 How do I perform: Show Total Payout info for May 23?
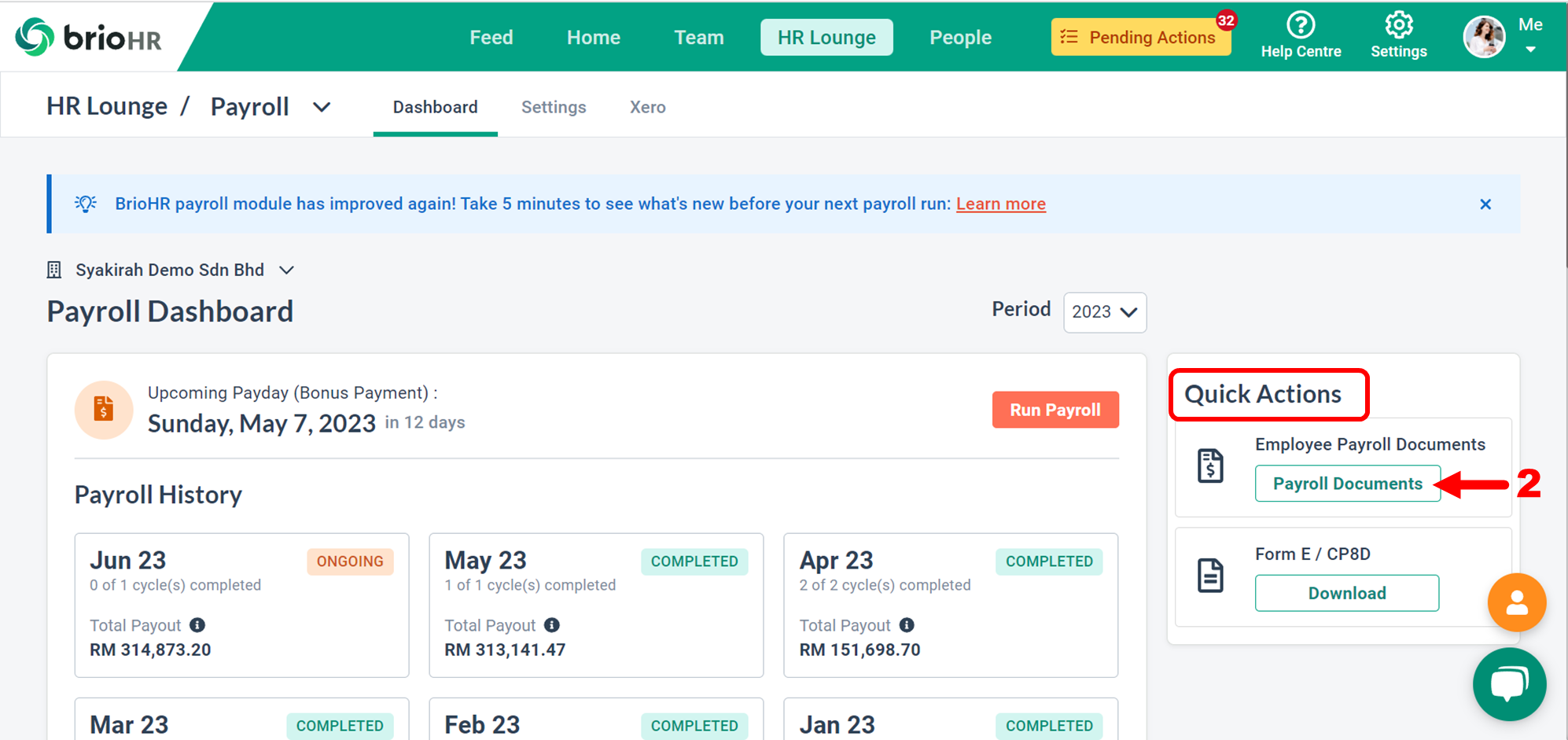point(552,625)
